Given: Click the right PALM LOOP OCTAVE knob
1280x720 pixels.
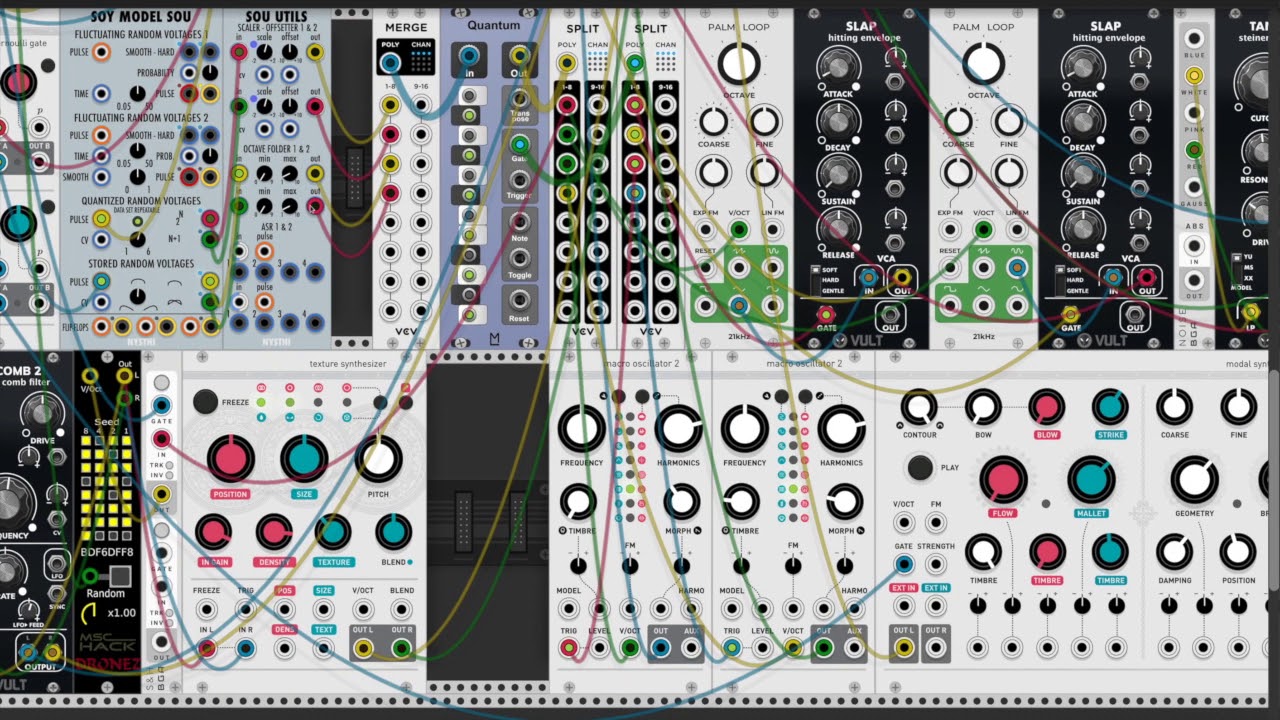Looking at the screenshot, I should (x=983, y=63).
